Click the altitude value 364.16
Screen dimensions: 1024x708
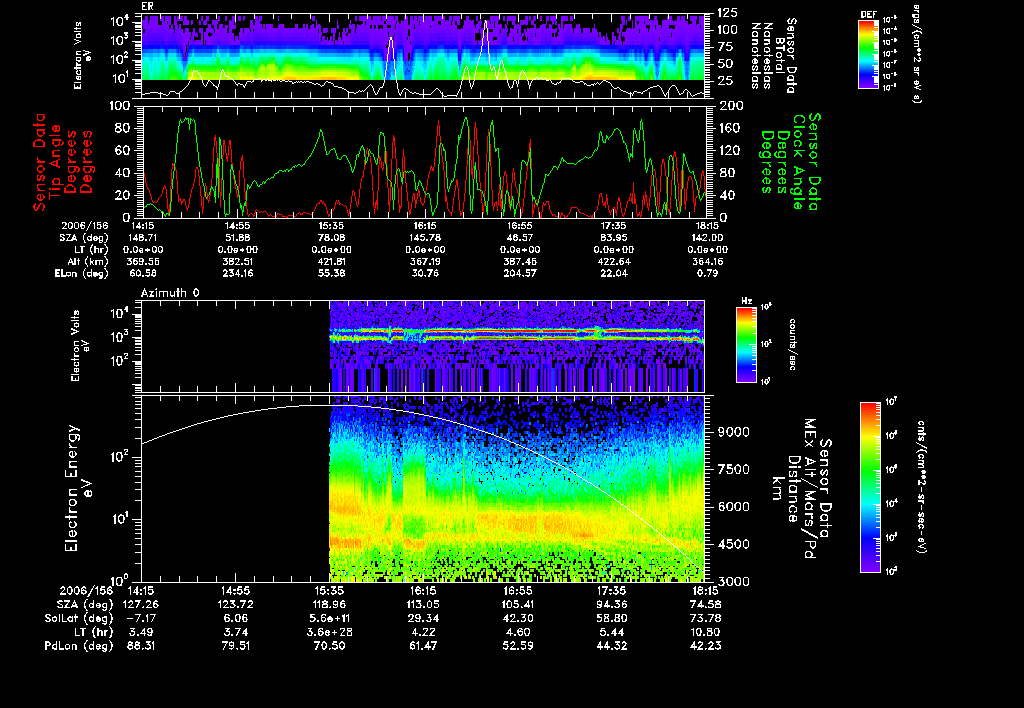pos(707,262)
